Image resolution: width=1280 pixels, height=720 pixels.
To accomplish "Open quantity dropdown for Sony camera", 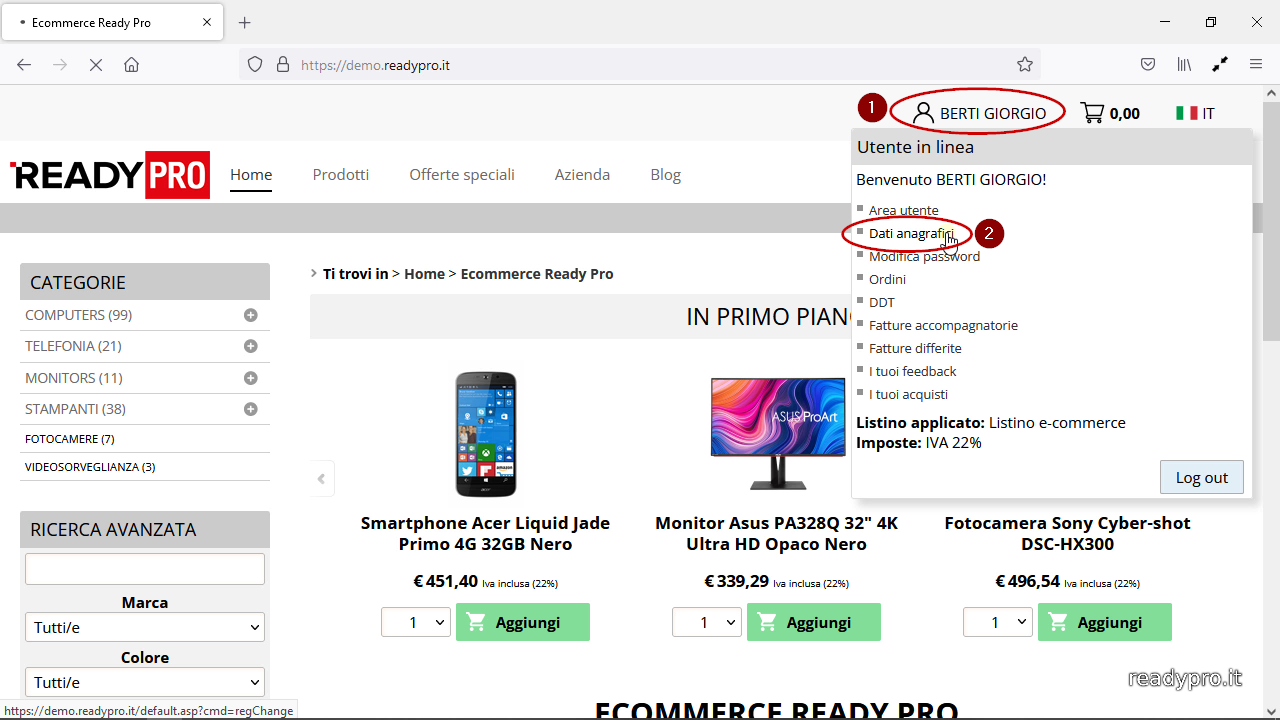I will pyautogui.click(x=998, y=622).
